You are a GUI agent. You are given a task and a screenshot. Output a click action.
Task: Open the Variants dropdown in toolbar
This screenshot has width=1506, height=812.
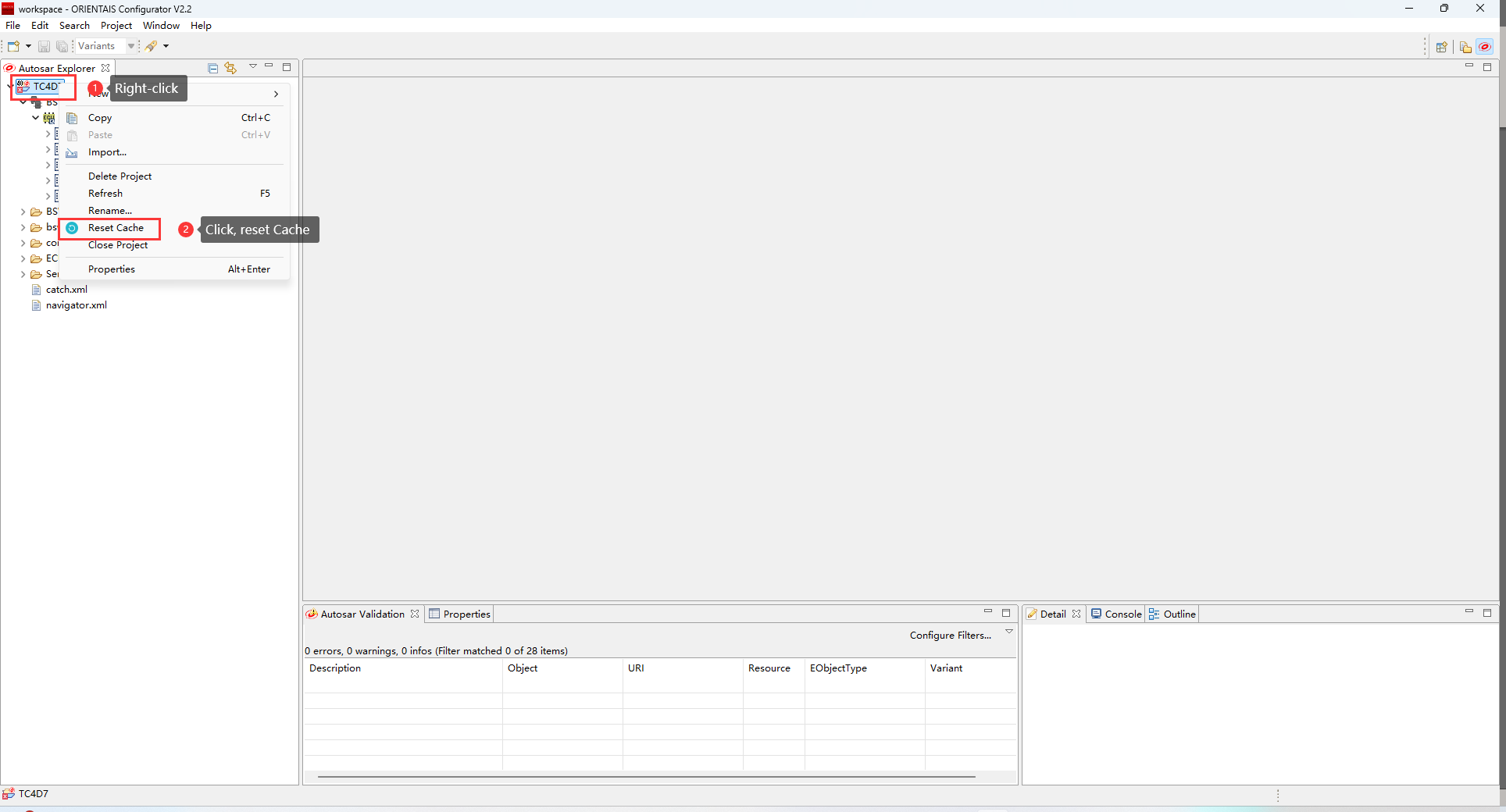pos(130,46)
